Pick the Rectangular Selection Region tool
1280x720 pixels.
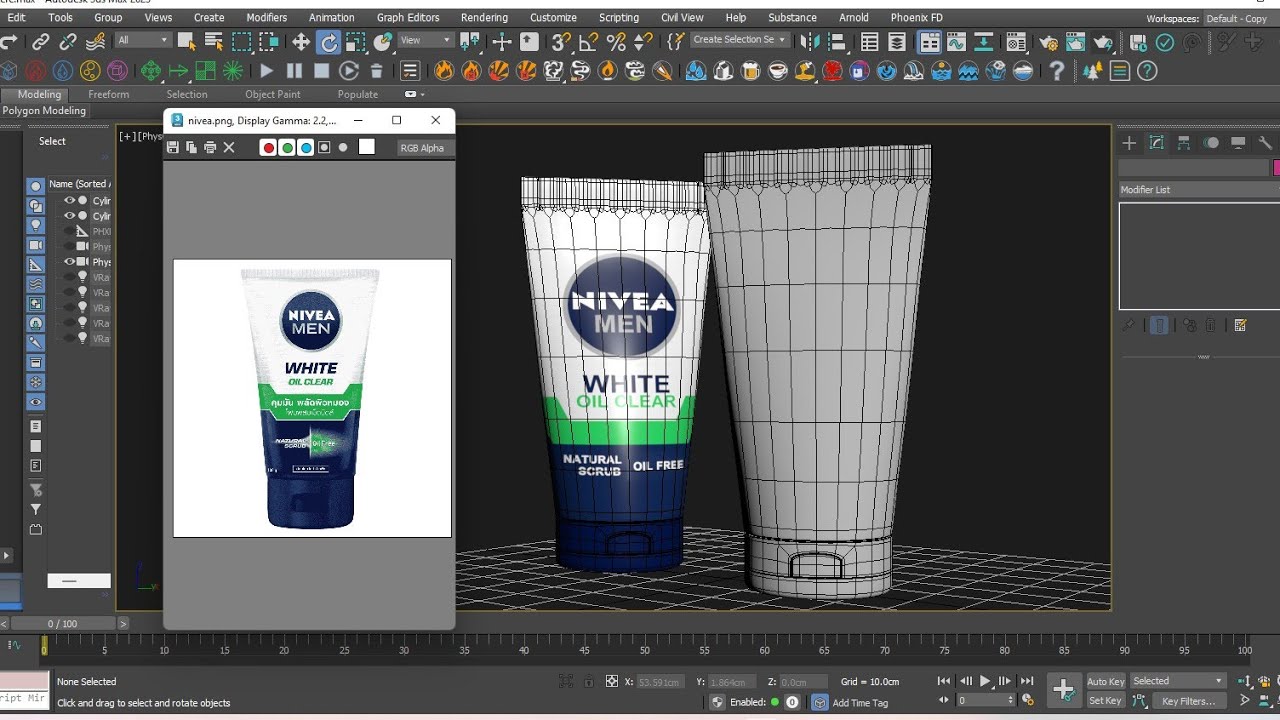[242, 42]
